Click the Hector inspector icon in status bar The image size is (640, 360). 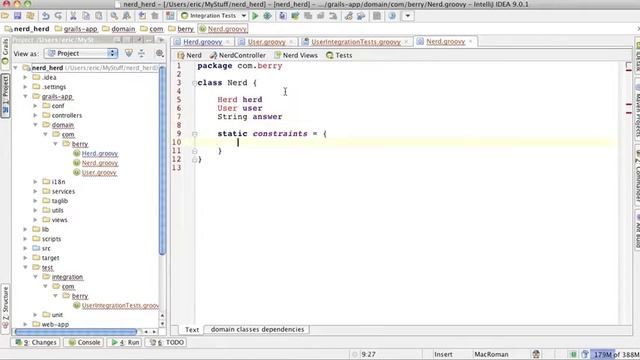(x=536, y=354)
